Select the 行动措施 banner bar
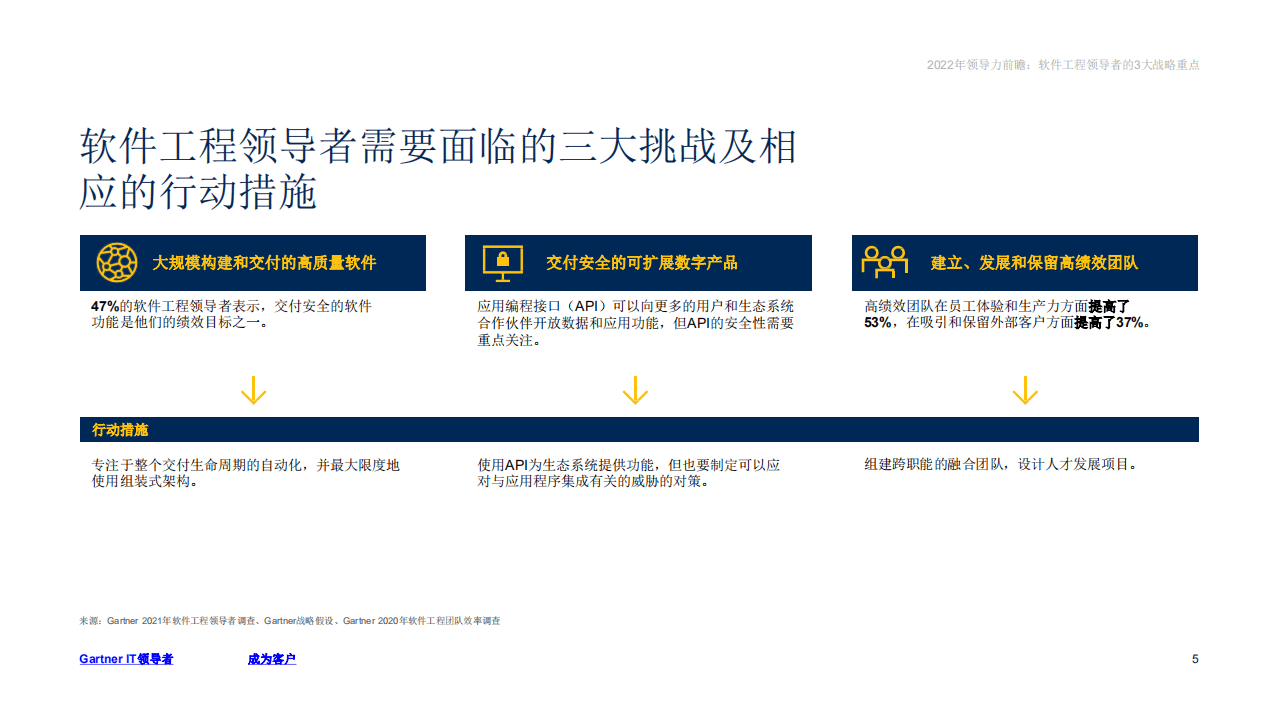Screen dimensions: 1279x719 [x=639, y=429]
